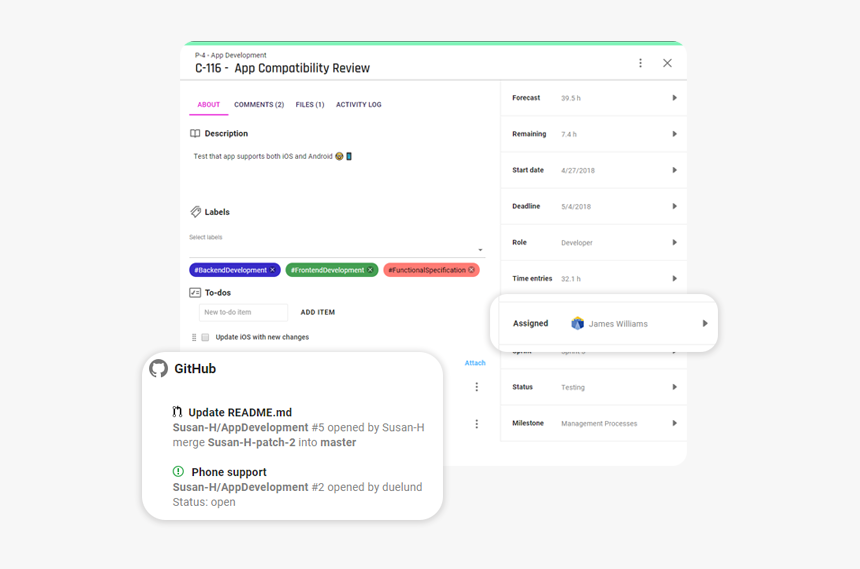Click the open issue icon beside Phone support
860x569 pixels.
pos(178,472)
